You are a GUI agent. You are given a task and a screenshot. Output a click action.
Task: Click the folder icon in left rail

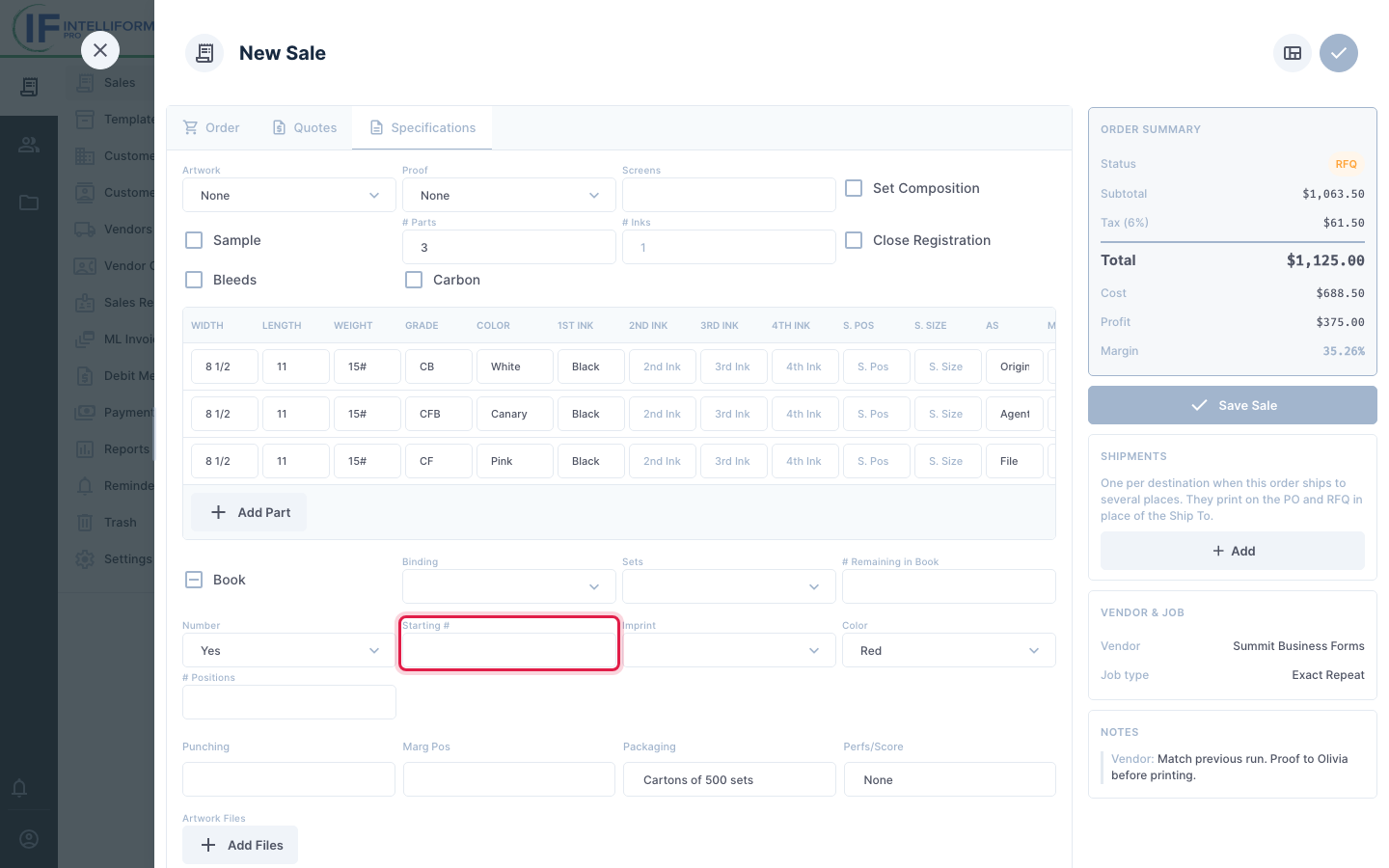(x=29, y=203)
